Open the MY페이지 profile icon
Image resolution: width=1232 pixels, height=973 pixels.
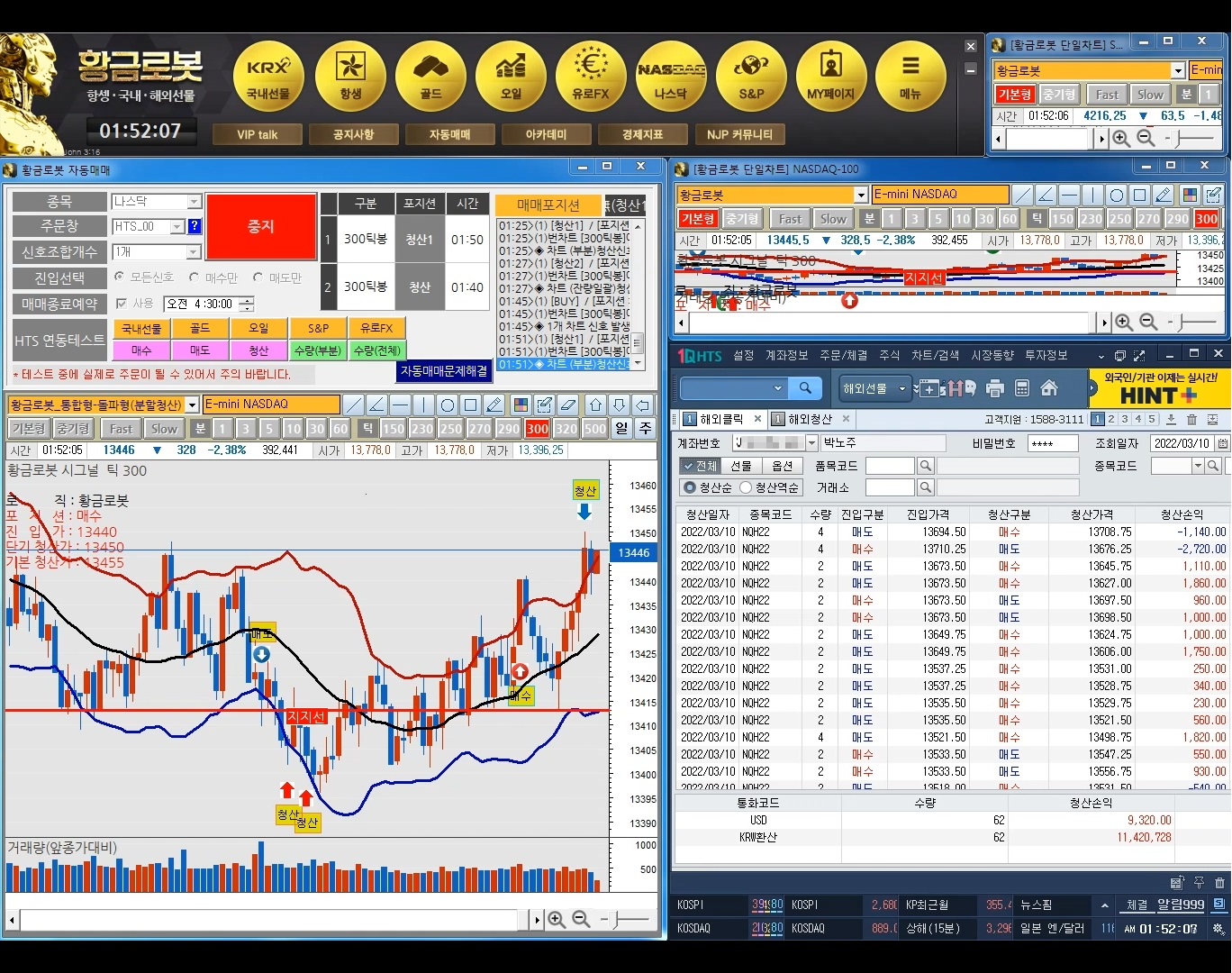click(830, 76)
